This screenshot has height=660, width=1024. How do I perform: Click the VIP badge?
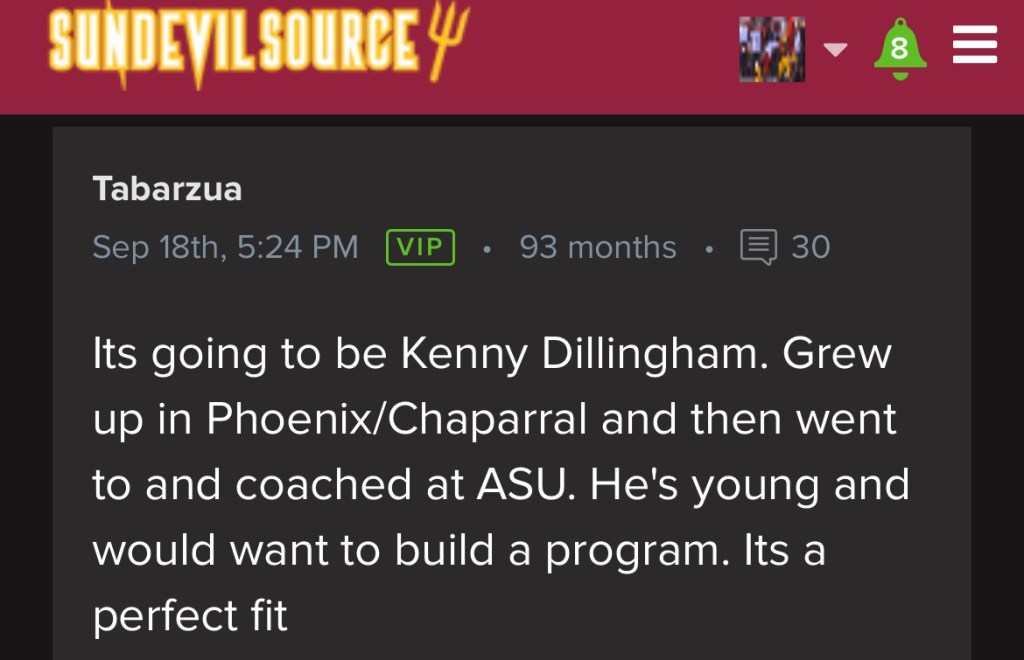click(x=420, y=247)
